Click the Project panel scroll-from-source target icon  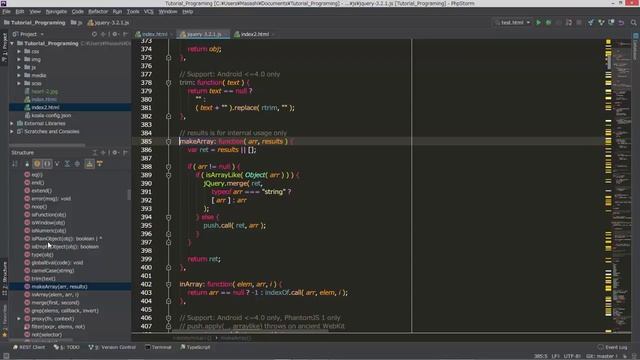[x=94, y=34]
